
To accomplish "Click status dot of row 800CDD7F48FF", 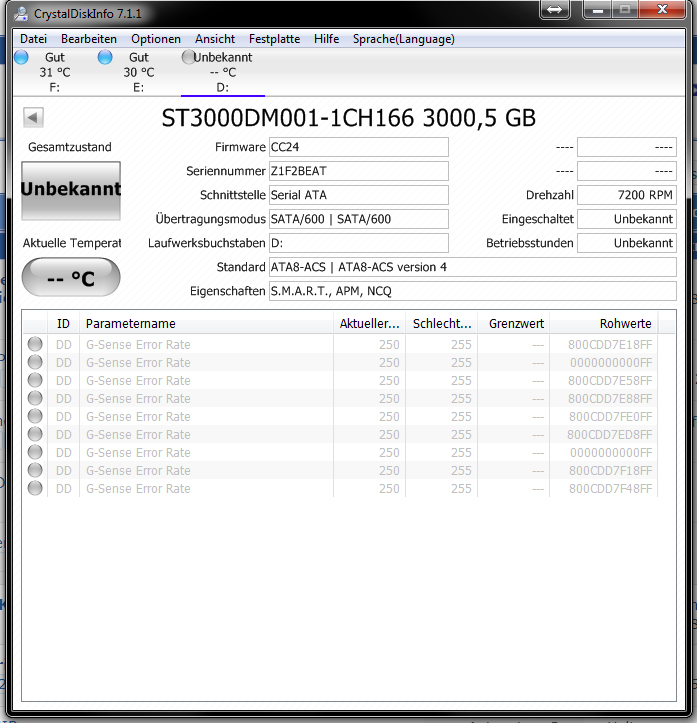I will click(x=35, y=488).
